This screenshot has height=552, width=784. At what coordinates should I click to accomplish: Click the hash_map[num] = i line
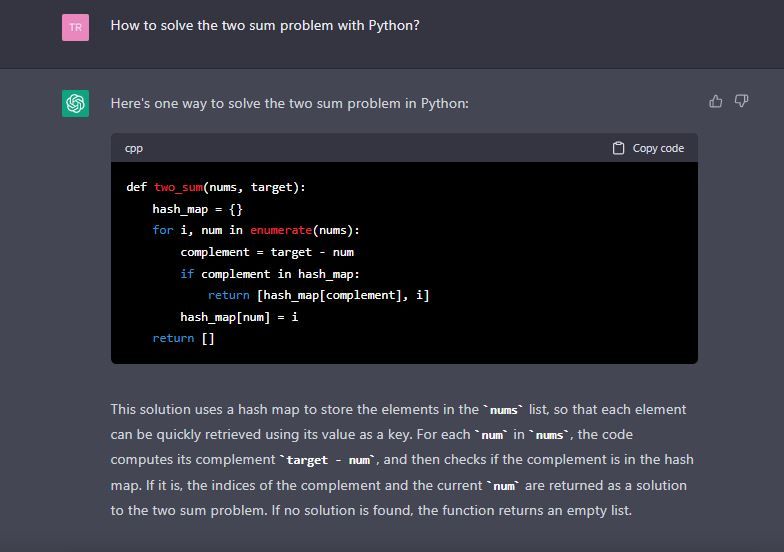click(239, 317)
